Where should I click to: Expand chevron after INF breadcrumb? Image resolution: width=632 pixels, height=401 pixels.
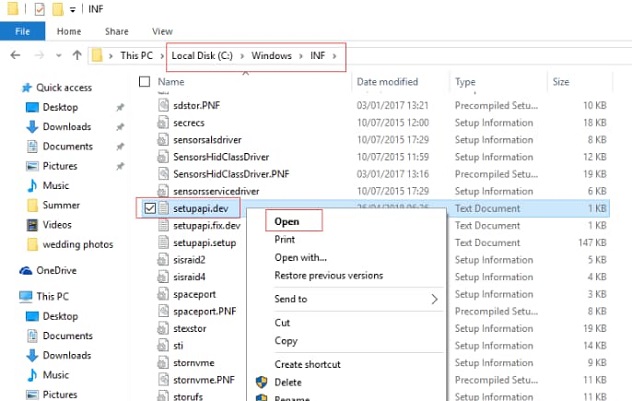click(334, 56)
